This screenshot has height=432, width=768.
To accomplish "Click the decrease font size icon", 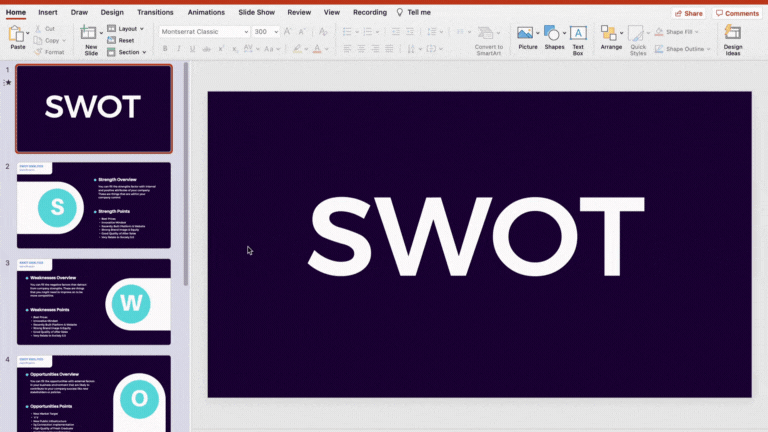I will (302, 31).
